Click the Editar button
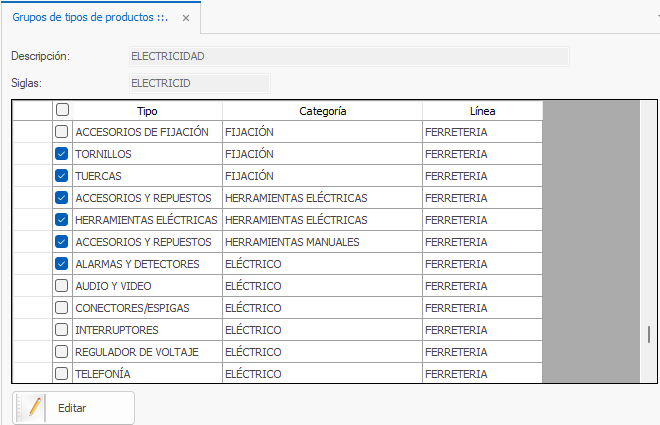Image resolution: width=660 pixels, height=425 pixels. coord(74,408)
